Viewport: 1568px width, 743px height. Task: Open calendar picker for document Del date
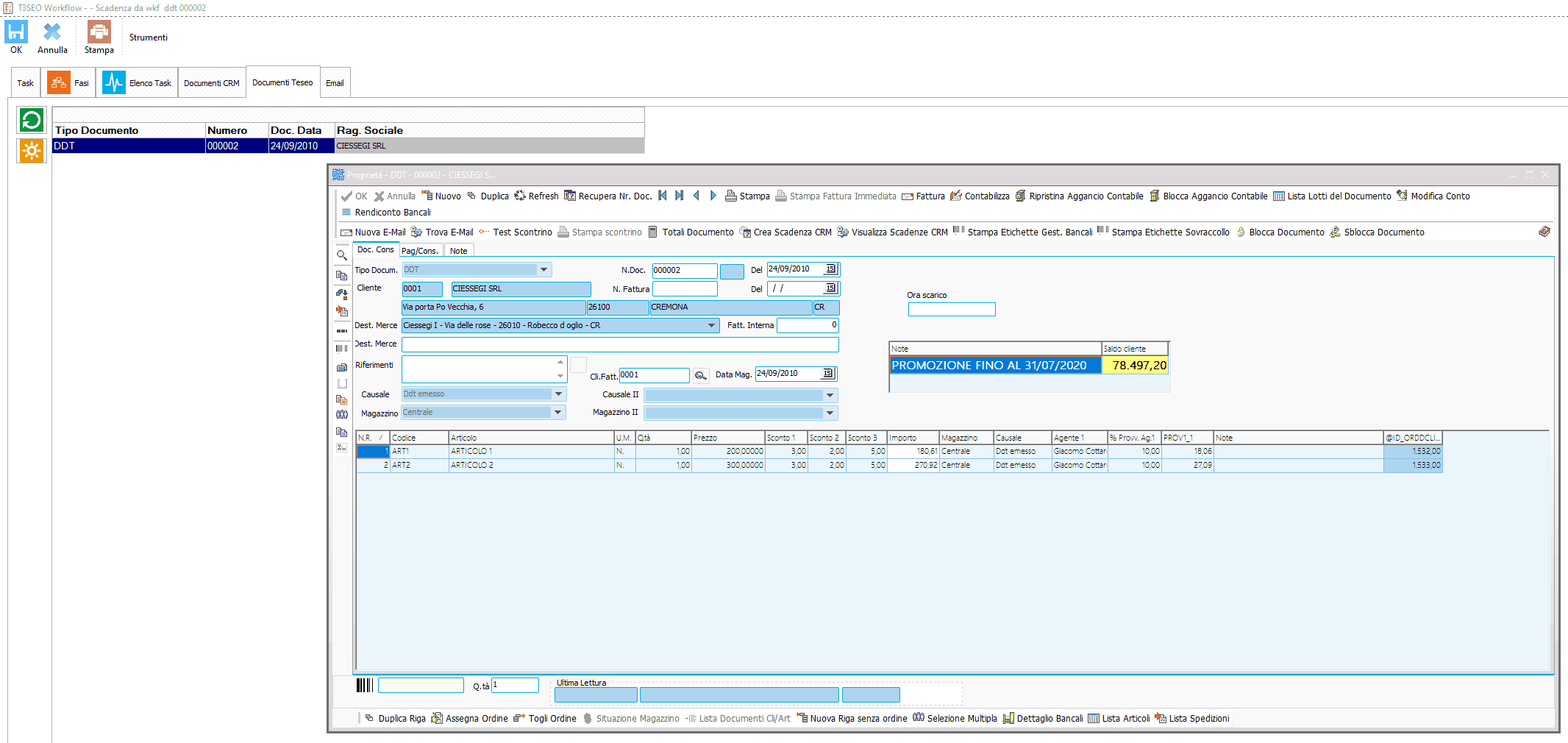(830, 269)
